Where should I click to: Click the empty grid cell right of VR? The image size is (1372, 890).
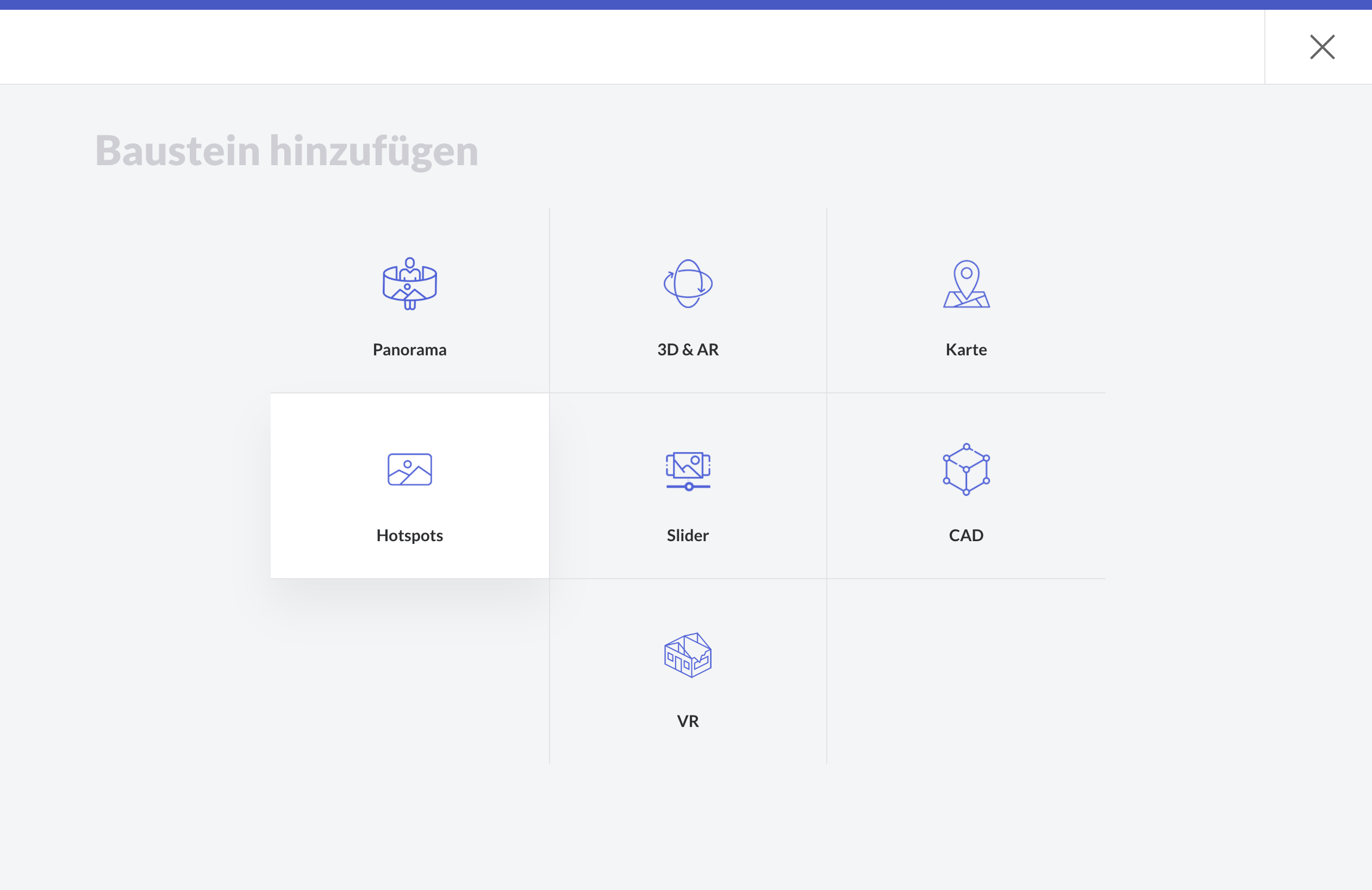[x=966, y=671]
